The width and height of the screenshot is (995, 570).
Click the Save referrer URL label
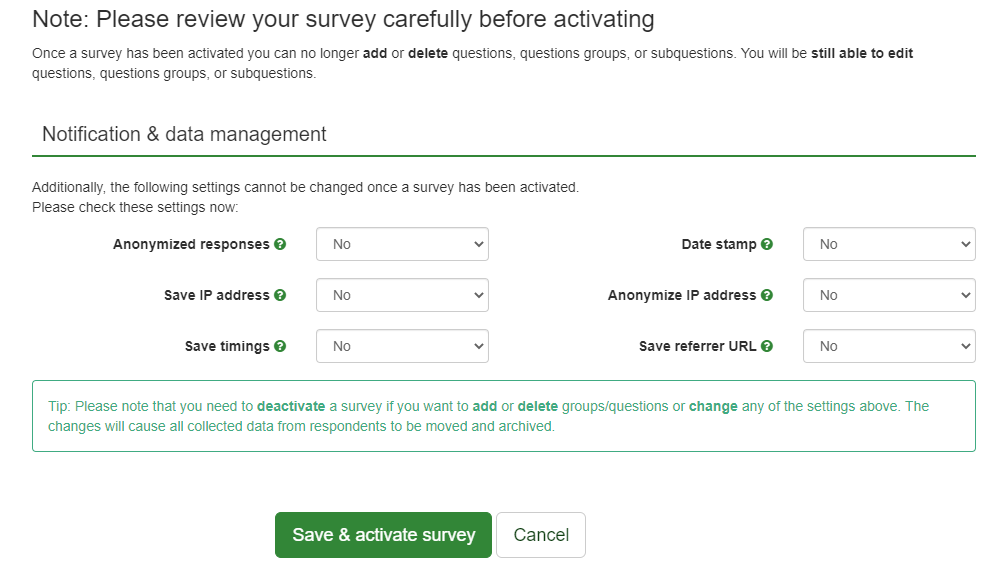click(697, 346)
